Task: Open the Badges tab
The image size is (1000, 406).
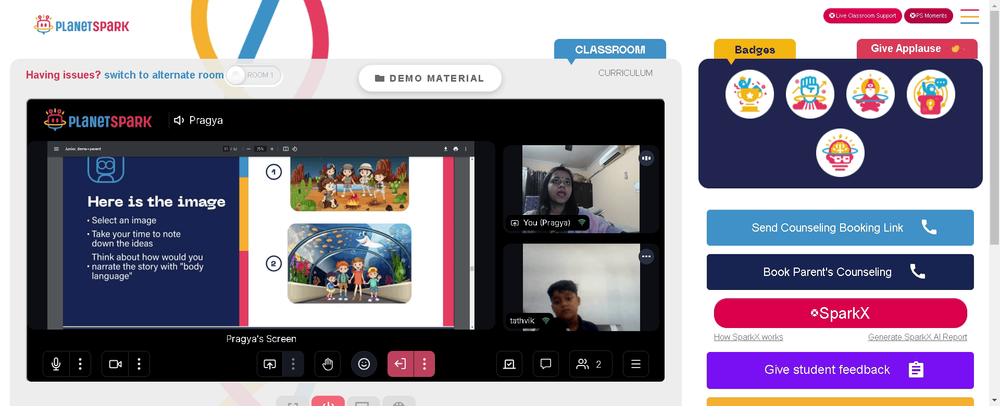Action: click(754, 50)
